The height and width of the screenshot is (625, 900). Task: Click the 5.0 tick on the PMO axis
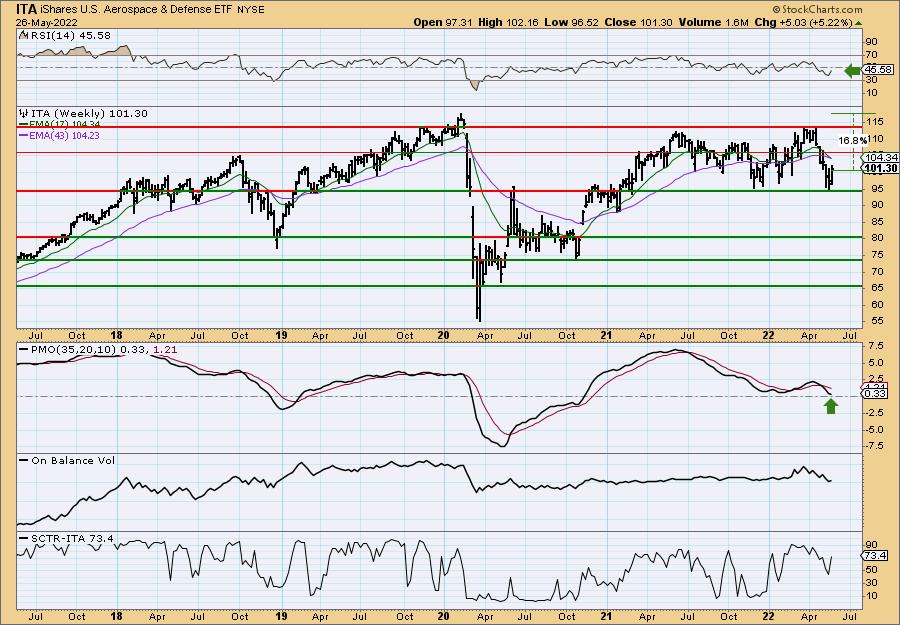pyautogui.click(x=875, y=363)
